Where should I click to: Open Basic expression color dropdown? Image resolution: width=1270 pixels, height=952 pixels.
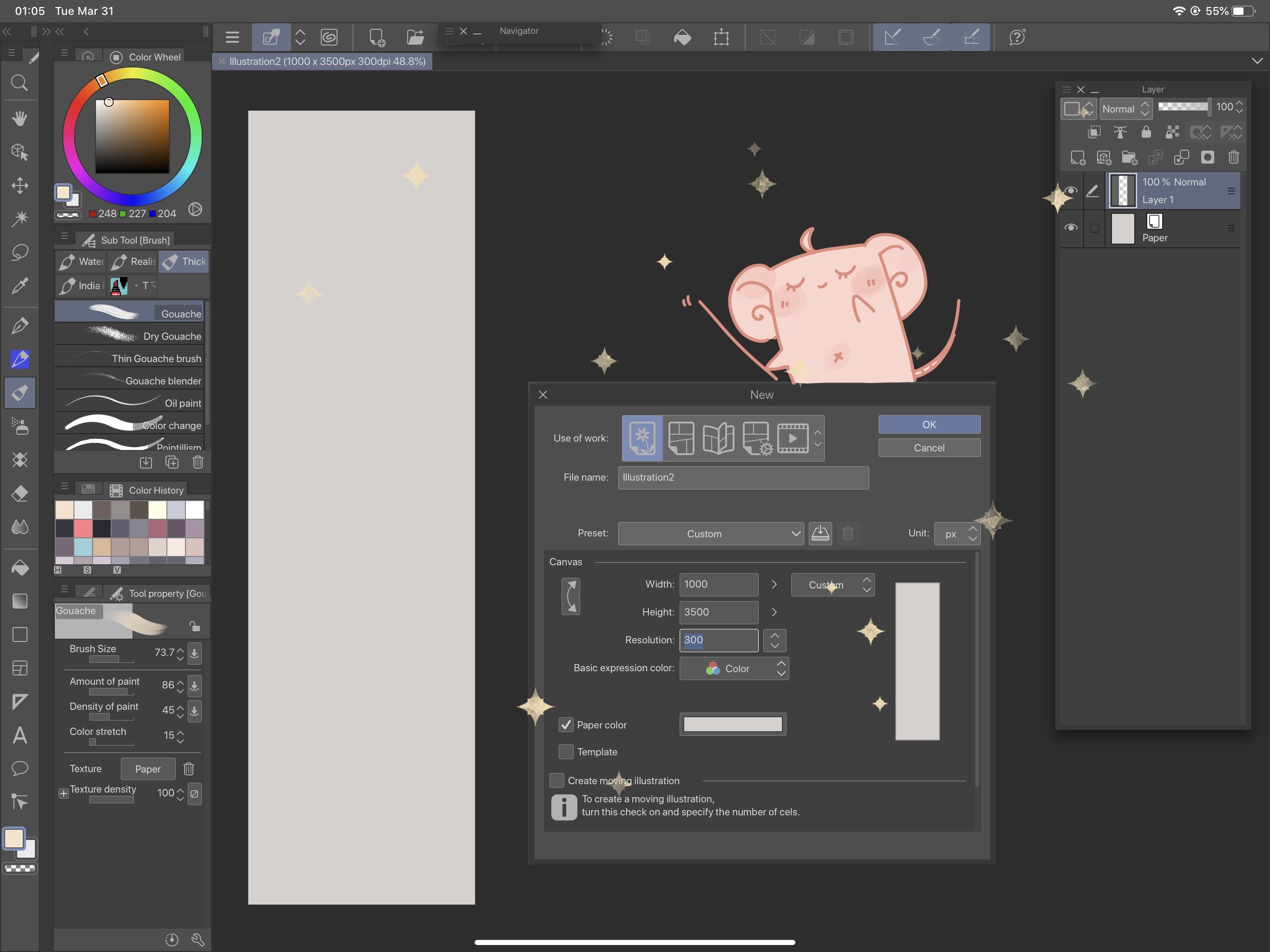(x=734, y=668)
